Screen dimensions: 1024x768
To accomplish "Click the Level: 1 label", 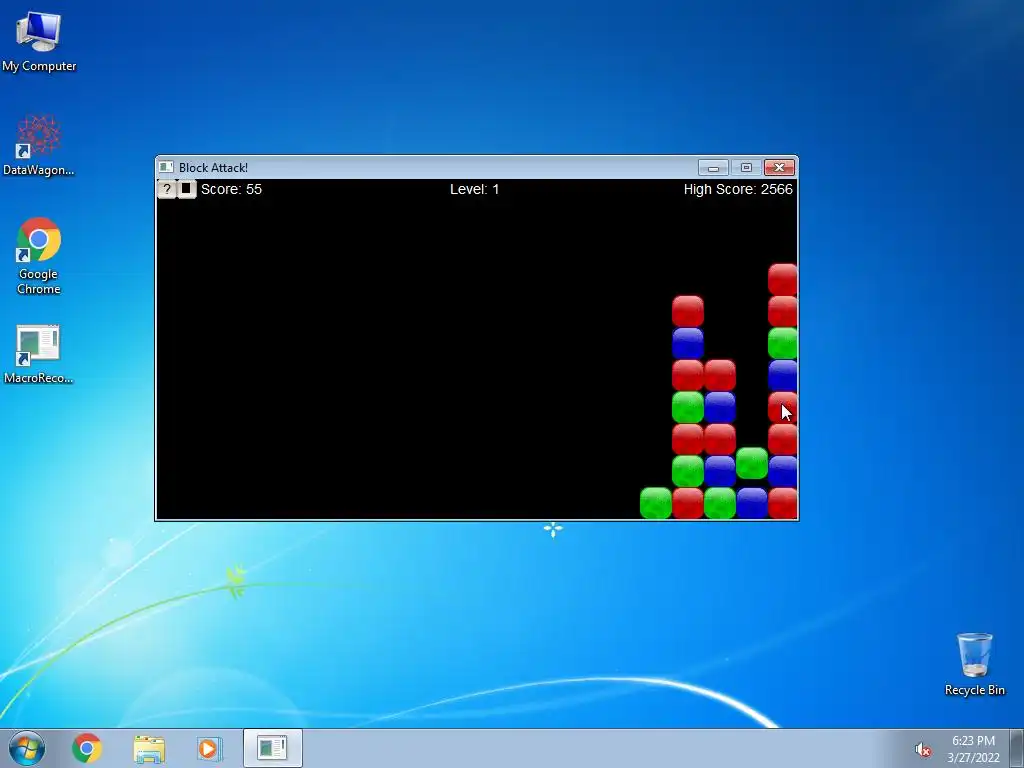I will 475,189.
